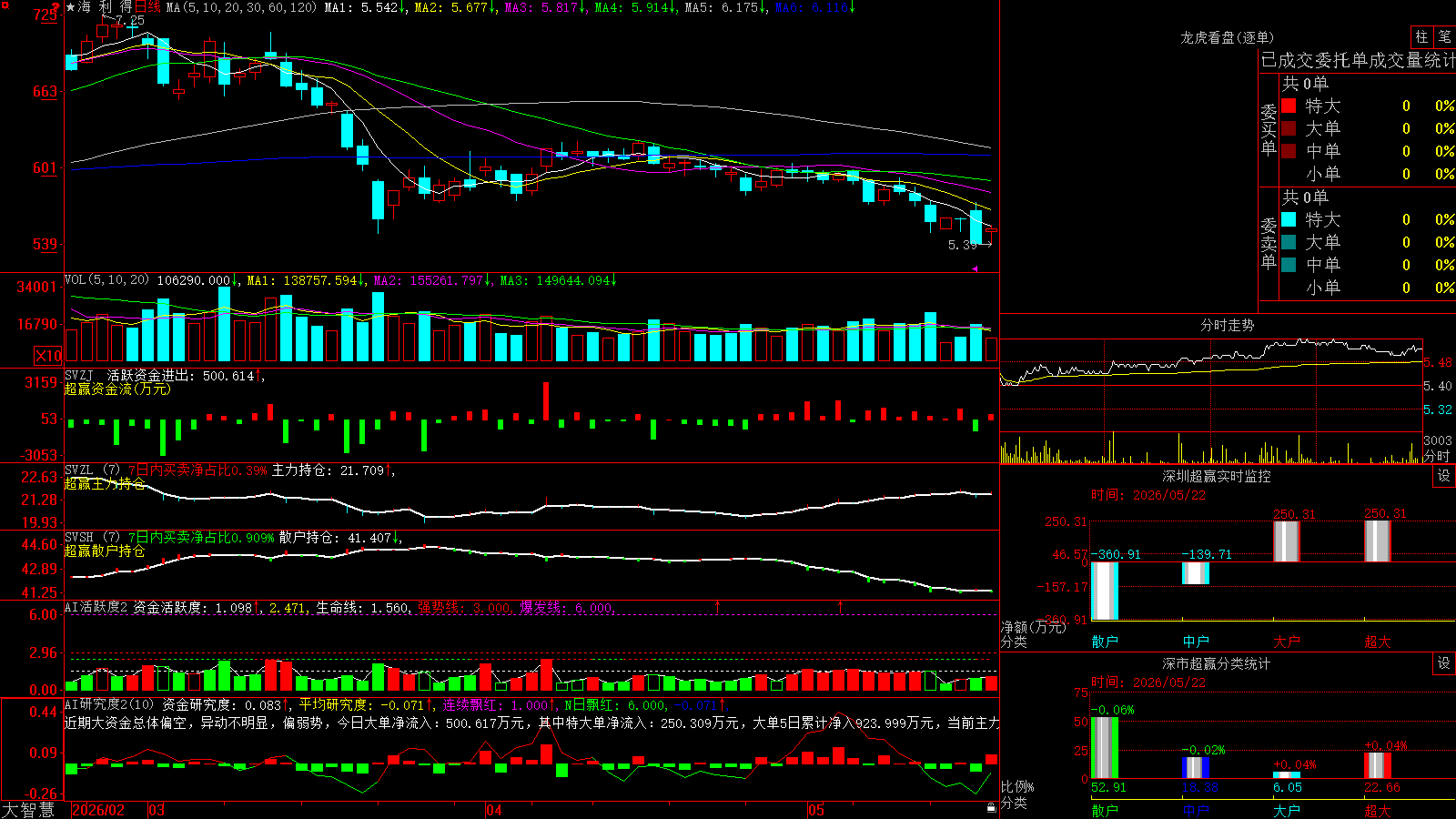Click the red up-arrow signal near May in AI活跃度
Viewport: 1456px width, 819px height.
coord(840,606)
